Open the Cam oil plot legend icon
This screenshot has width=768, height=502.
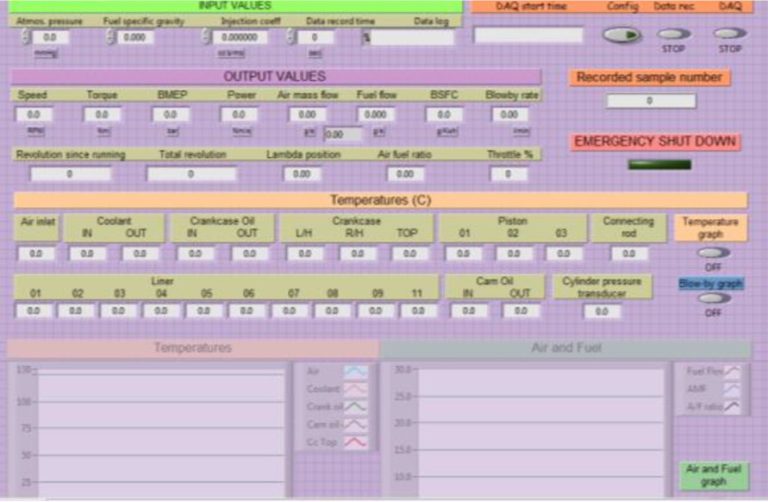[x=355, y=425]
